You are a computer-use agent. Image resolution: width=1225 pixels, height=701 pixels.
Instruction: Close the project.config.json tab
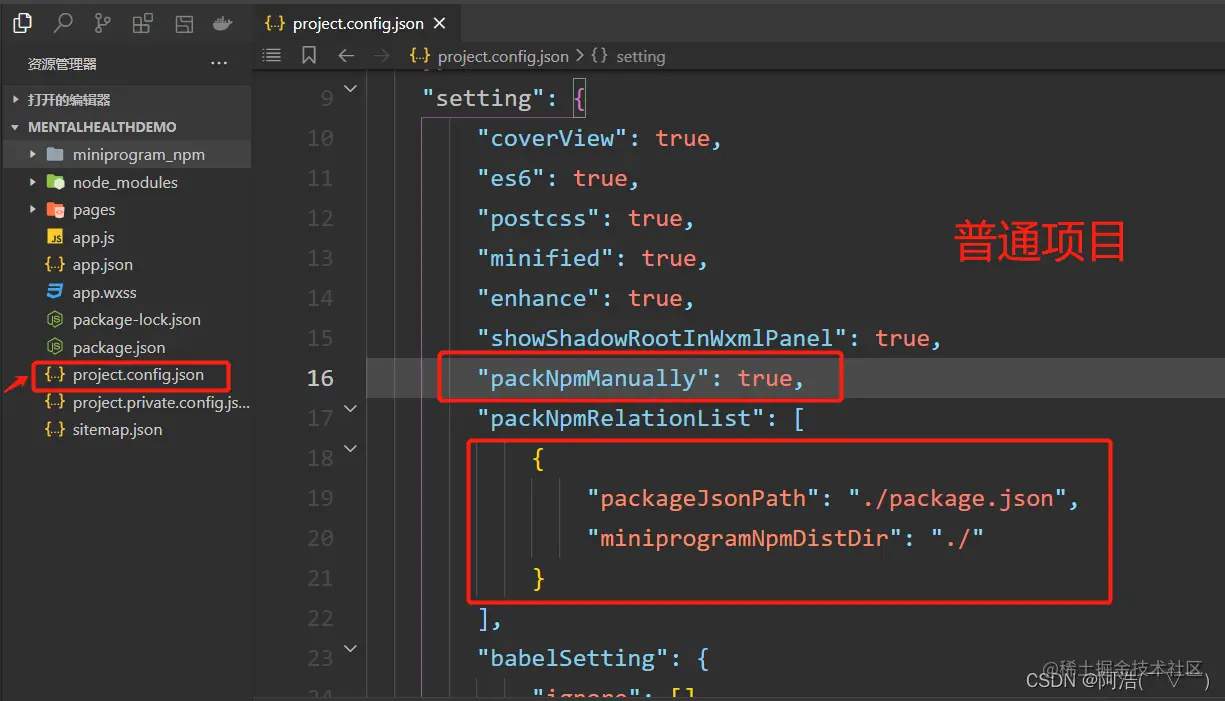point(440,23)
